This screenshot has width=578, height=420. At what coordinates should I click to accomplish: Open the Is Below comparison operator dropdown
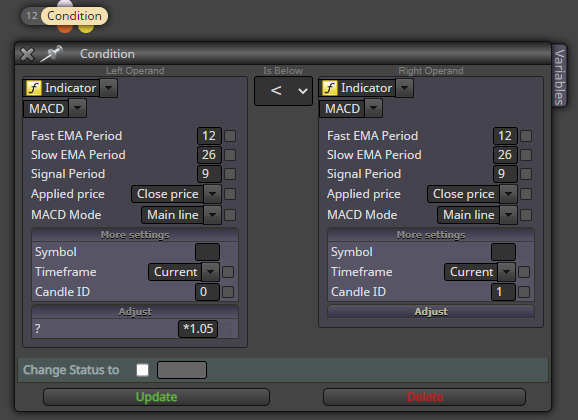pyautogui.click(x=283, y=91)
